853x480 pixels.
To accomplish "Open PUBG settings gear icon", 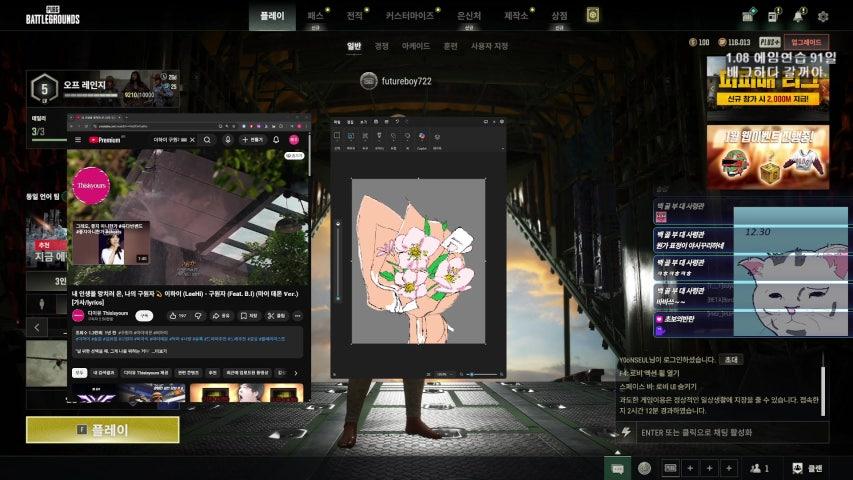I will click(x=823, y=16).
